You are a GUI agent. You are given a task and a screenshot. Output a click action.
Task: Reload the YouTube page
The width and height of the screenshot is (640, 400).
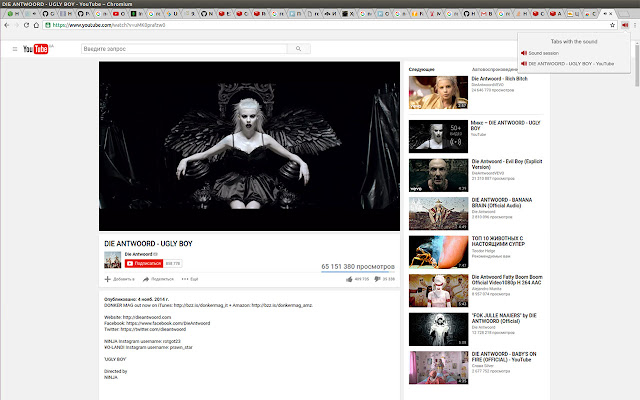[26, 25]
